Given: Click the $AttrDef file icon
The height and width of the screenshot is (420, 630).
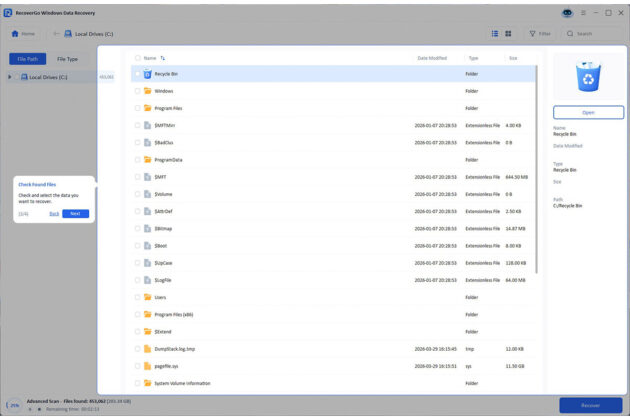Looking at the screenshot, I should click(x=147, y=211).
